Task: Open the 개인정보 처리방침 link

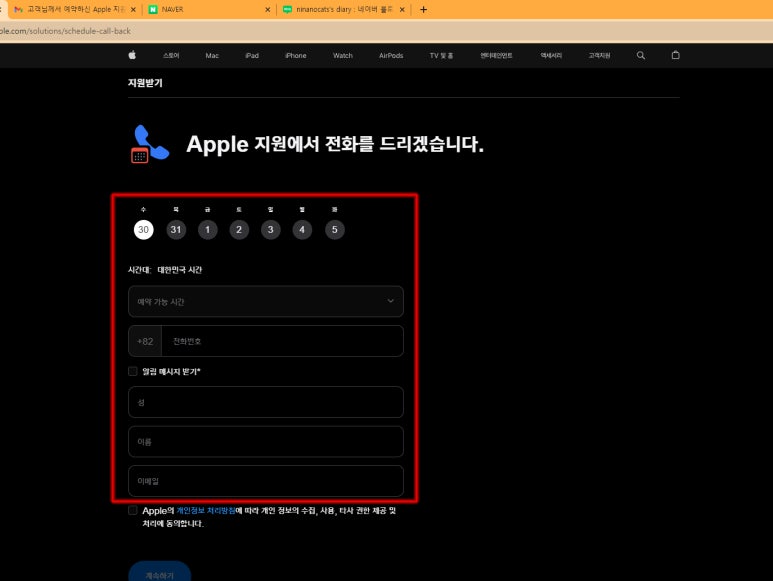Action: tap(206, 511)
